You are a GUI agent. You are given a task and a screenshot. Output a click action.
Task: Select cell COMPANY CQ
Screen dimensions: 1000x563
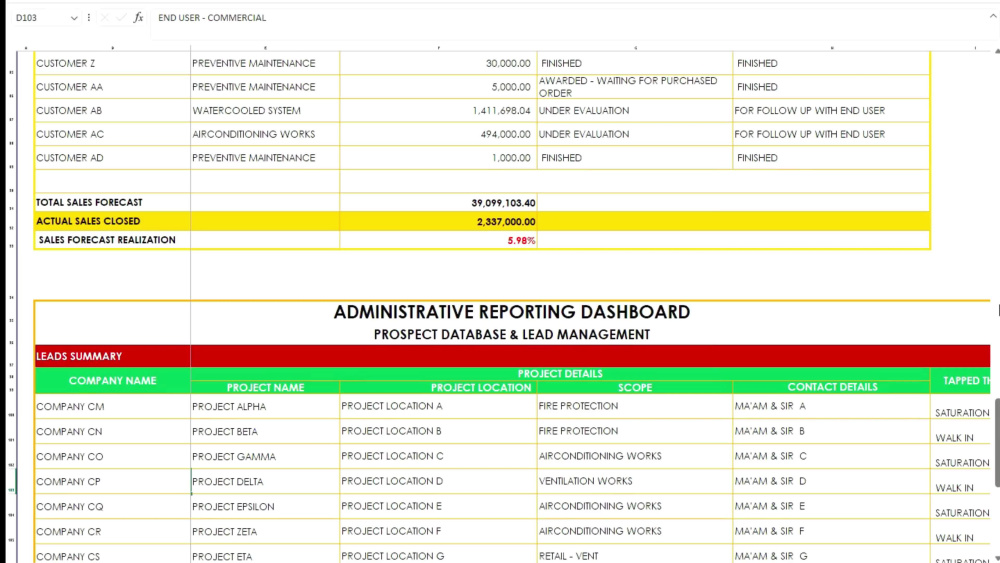[112, 506]
